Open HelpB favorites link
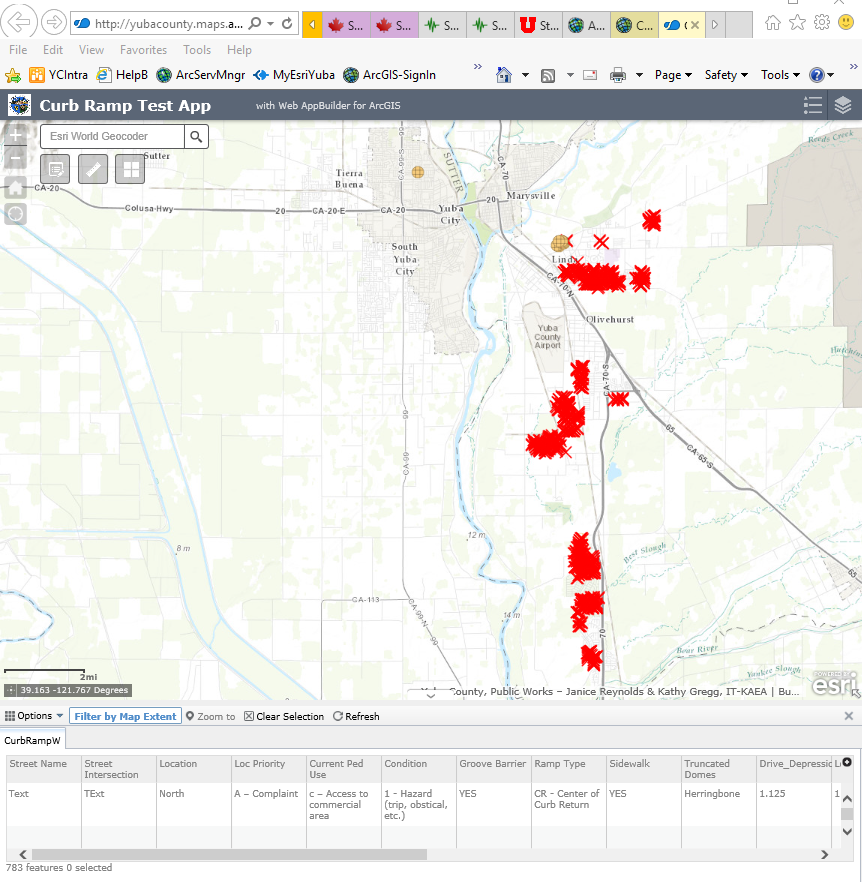This screenshot has height=882, width=862. (122, 75)
